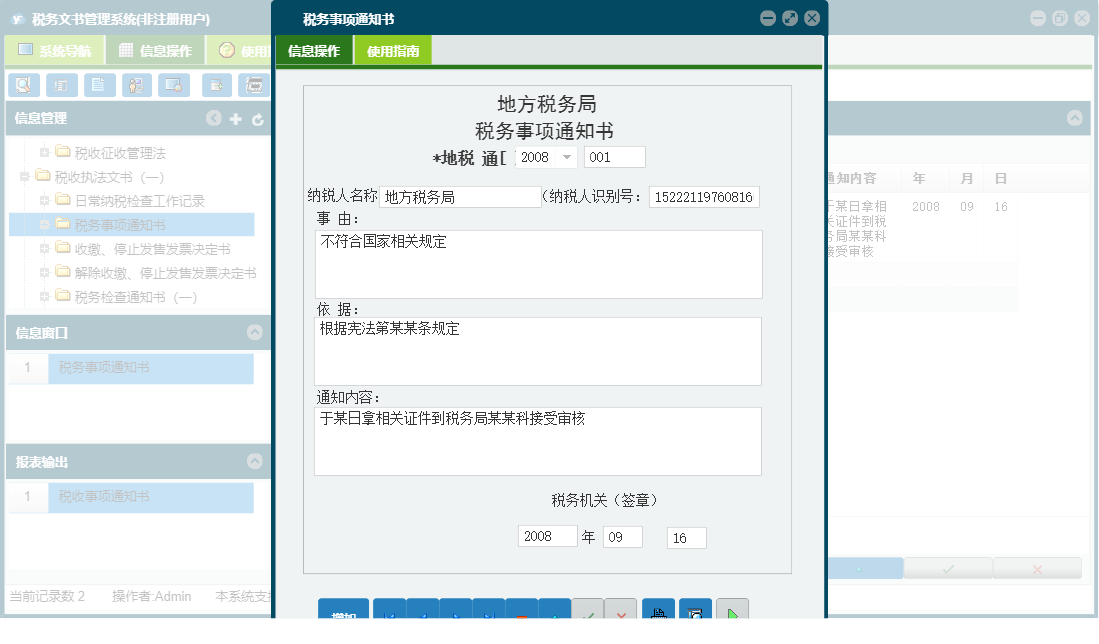Click the user-with-computer toolbar icon

click(x=137, y=86)
